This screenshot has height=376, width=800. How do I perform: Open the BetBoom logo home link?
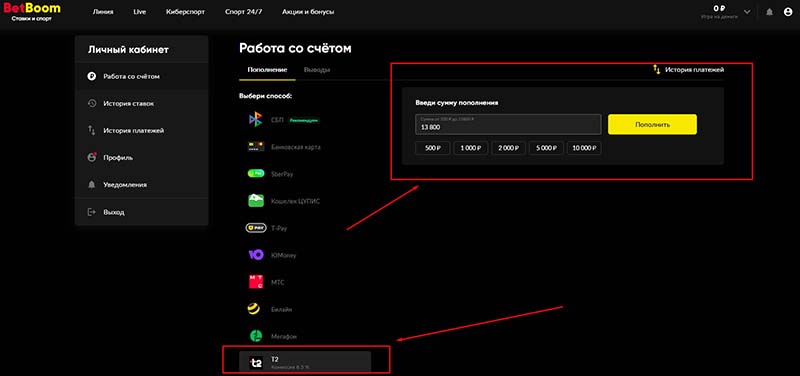pyautogui.click(x=32, y=12)
